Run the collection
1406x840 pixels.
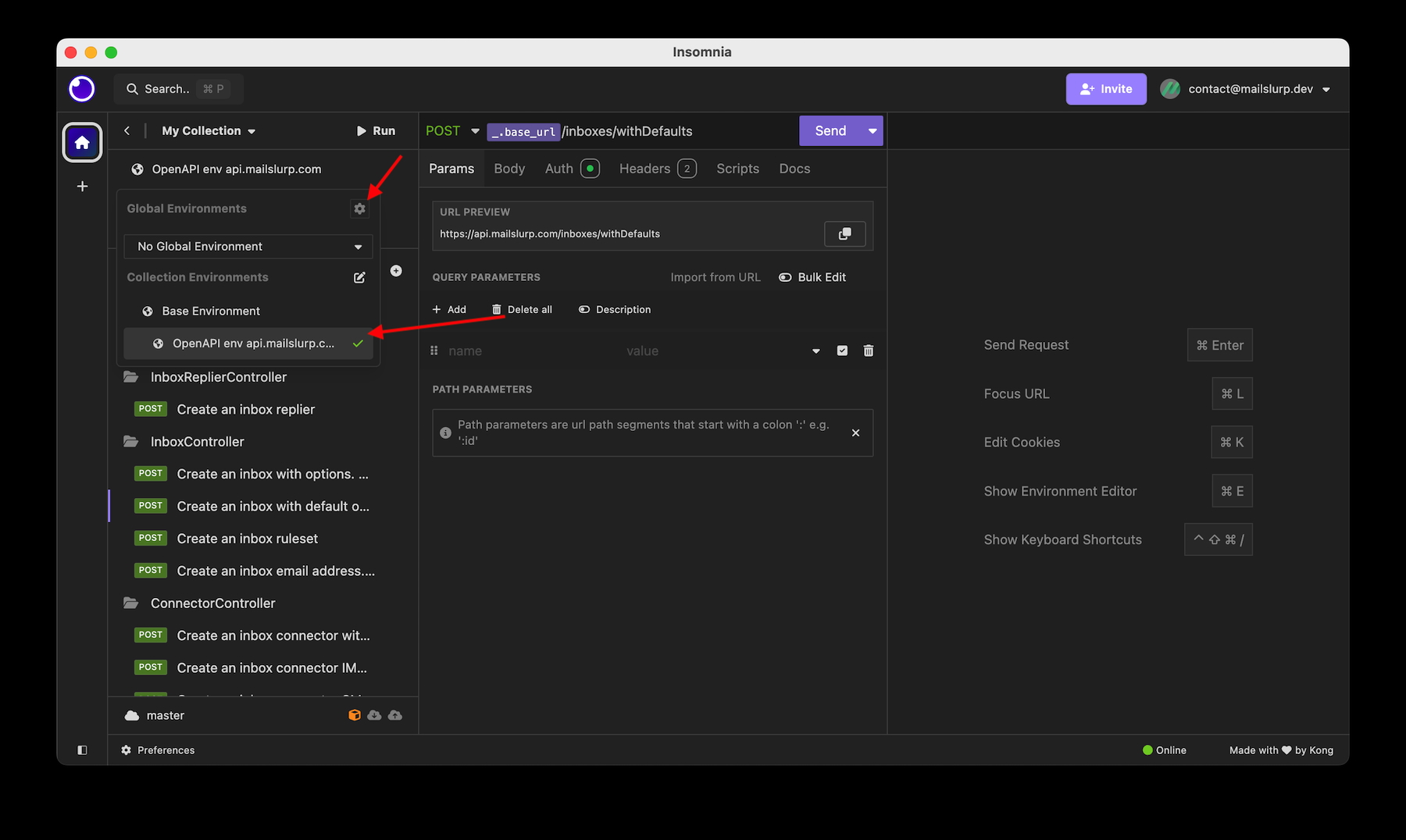(376, 131)
